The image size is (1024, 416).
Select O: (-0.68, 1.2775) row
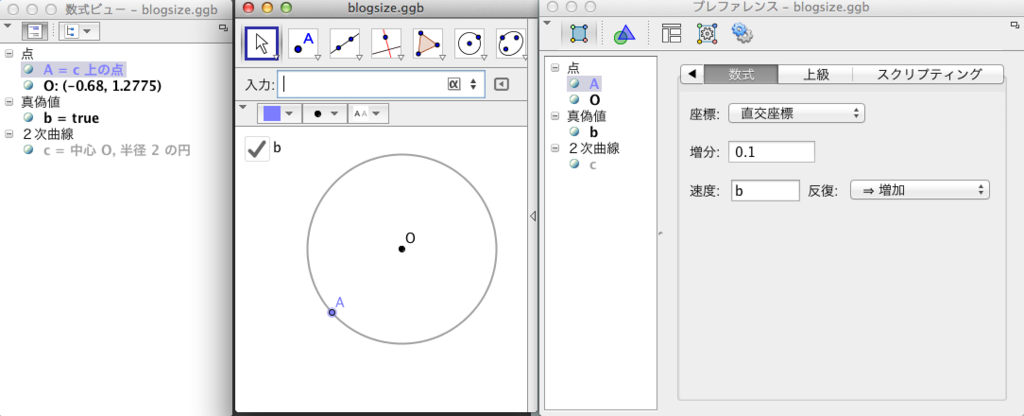point(103,86)
